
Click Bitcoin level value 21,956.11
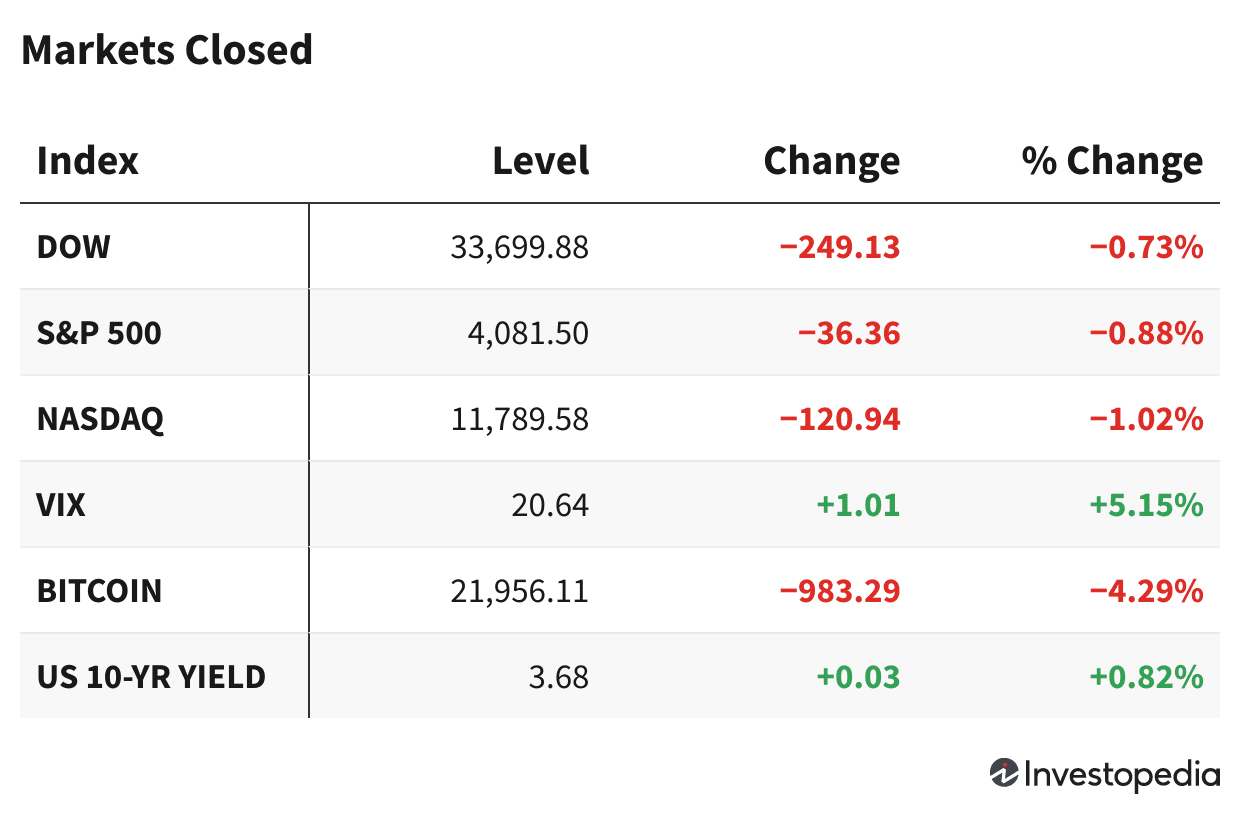(519, 591)
